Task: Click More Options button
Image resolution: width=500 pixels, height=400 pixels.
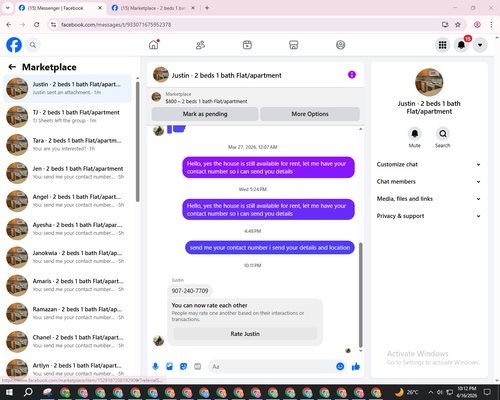Action: click(310, 114)
